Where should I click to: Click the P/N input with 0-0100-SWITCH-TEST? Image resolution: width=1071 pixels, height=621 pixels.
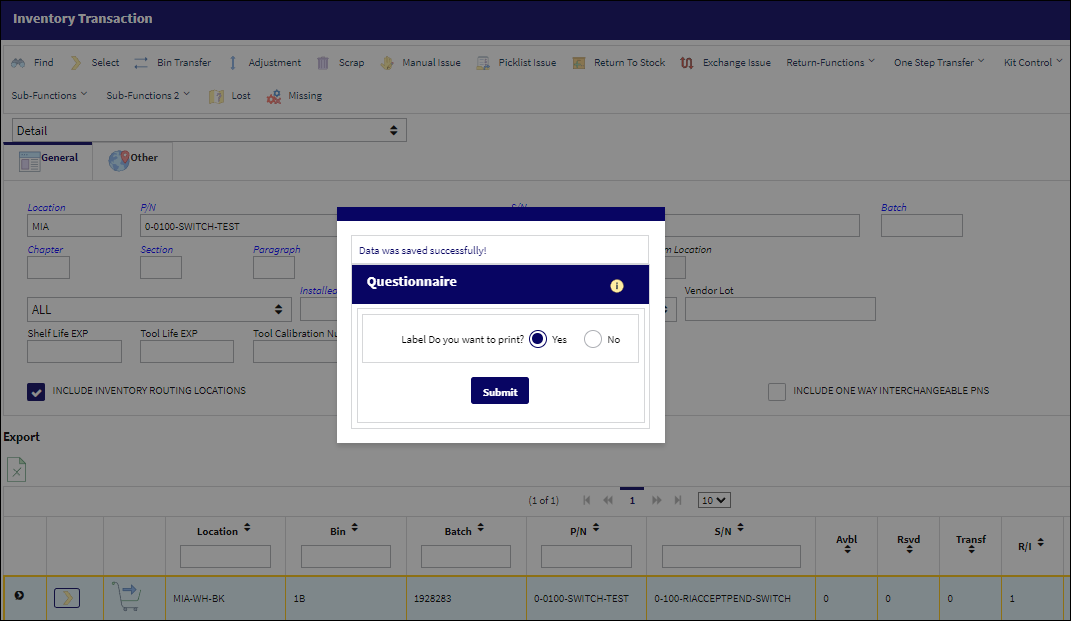coord(239,226)
